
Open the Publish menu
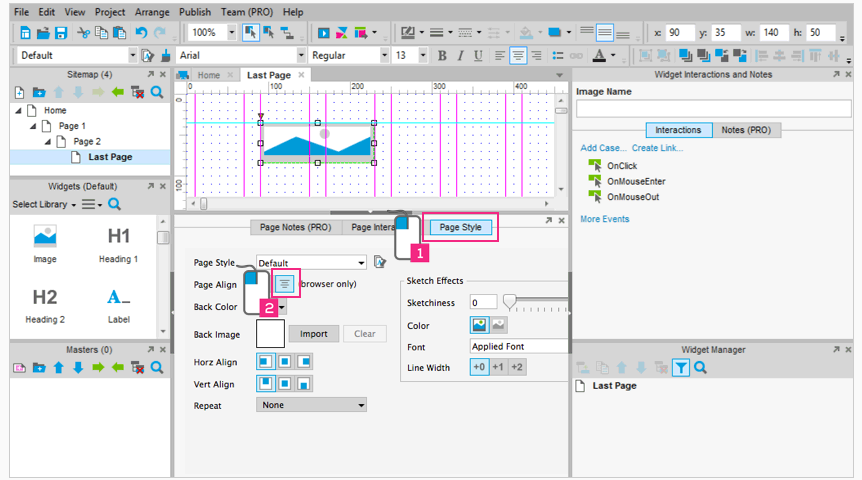tap(195, 12)
